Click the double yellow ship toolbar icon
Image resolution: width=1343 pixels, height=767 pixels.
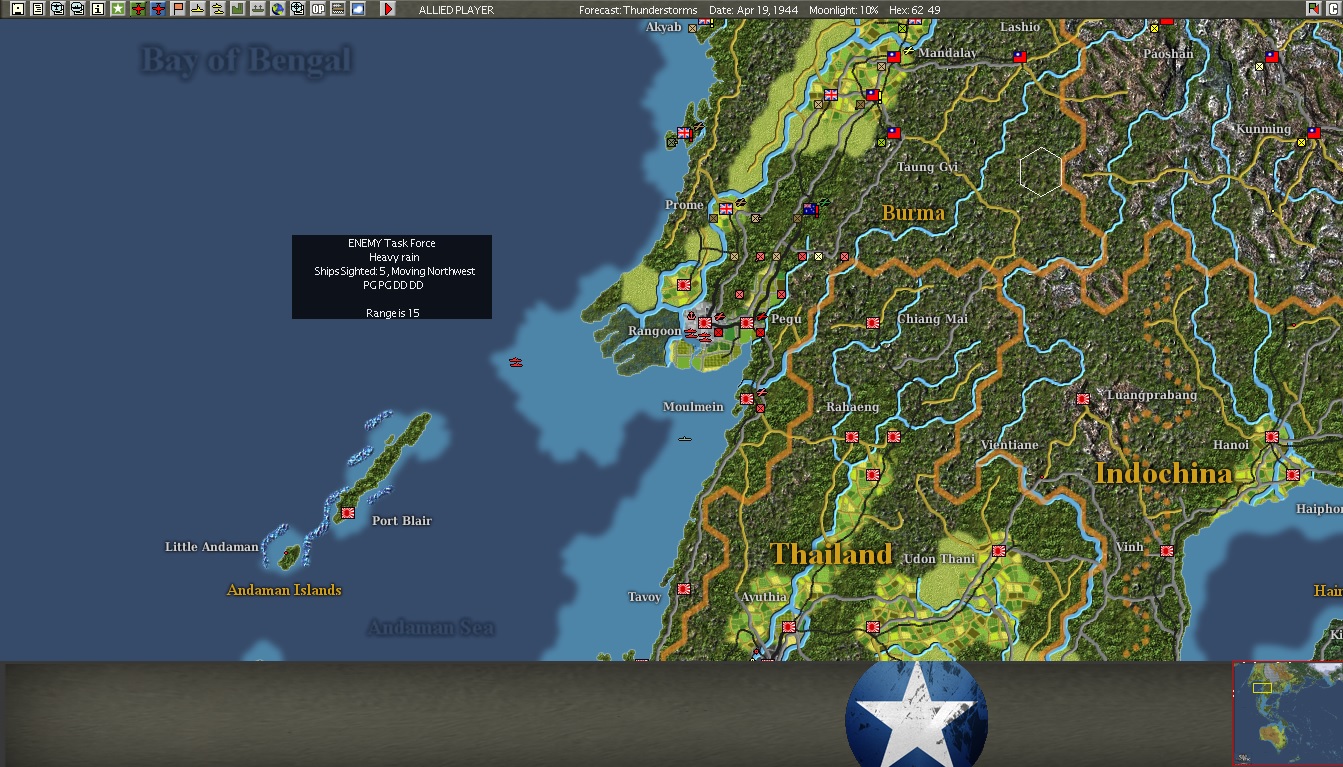click(217, 9)
